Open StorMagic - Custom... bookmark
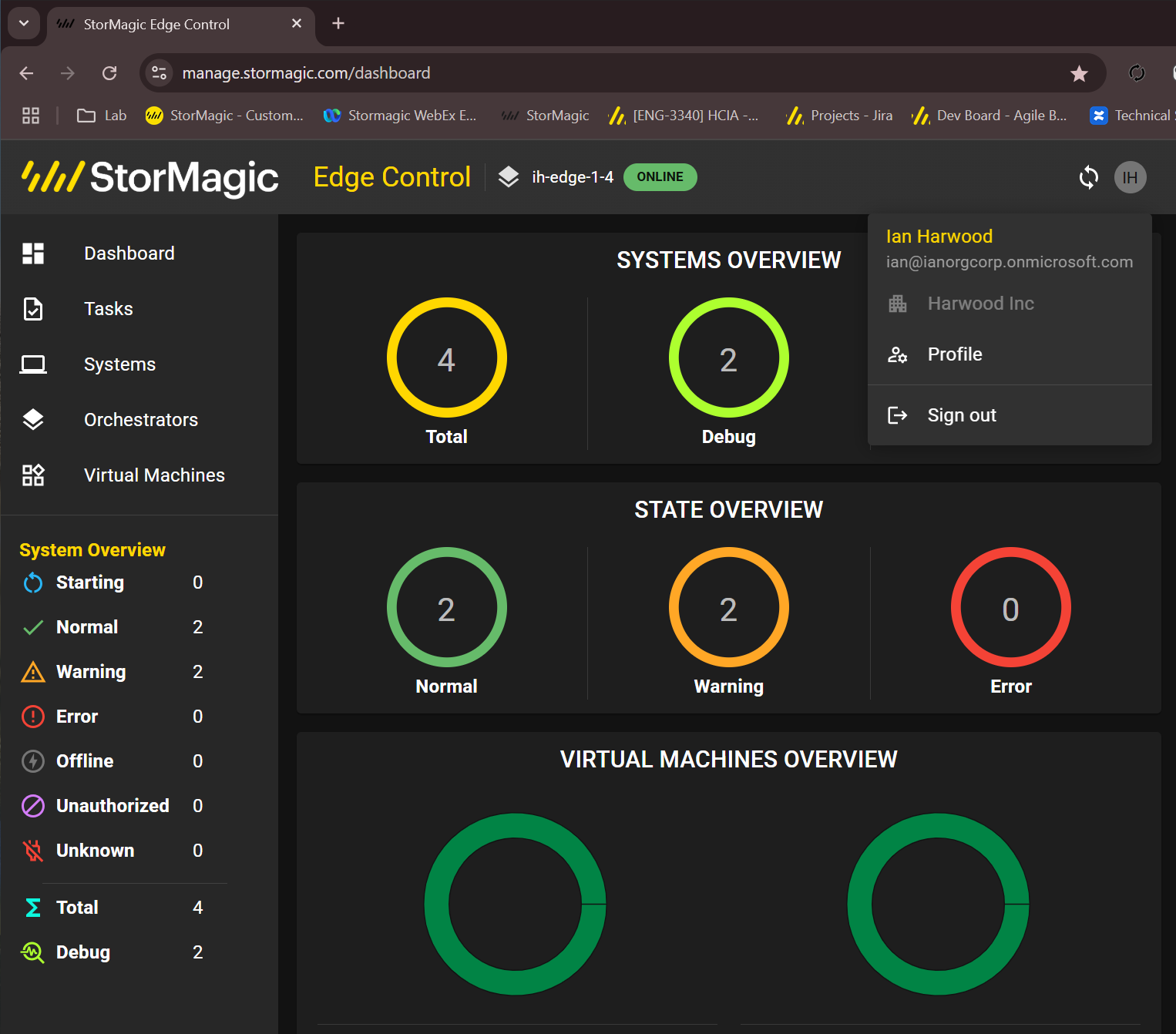 click(x=225, y=116)
